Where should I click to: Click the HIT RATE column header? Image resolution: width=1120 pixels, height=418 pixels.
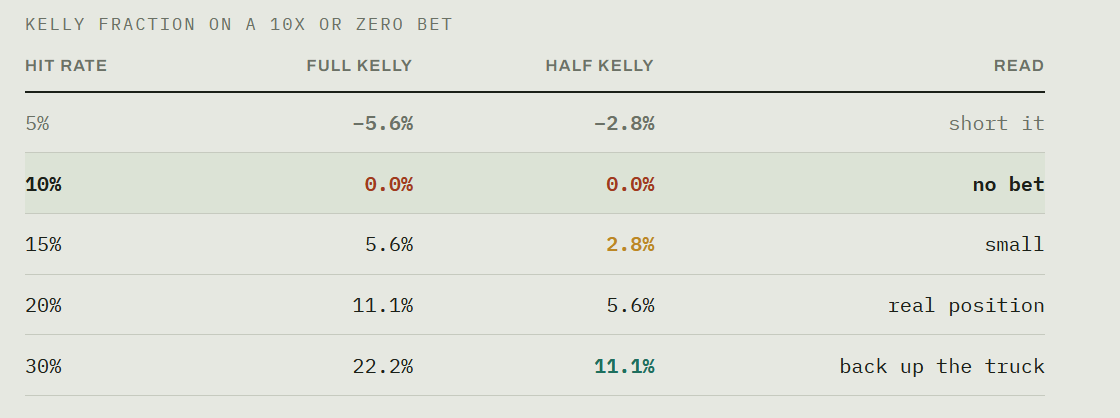[66, 66]
